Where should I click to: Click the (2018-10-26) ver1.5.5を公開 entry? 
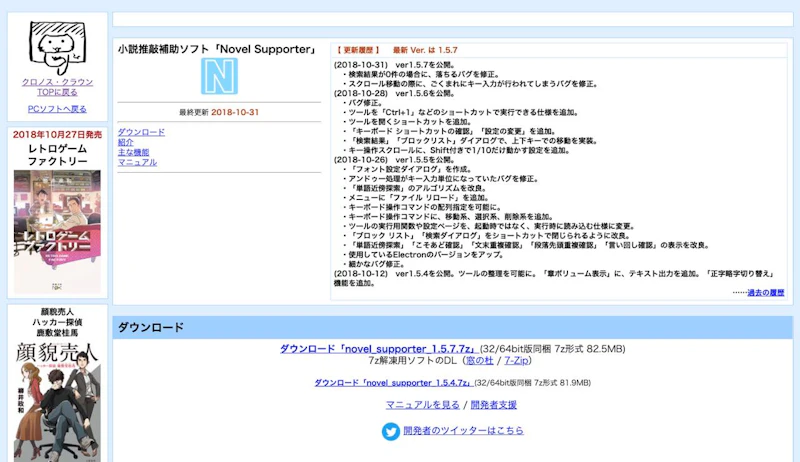[x=395, y=160]
